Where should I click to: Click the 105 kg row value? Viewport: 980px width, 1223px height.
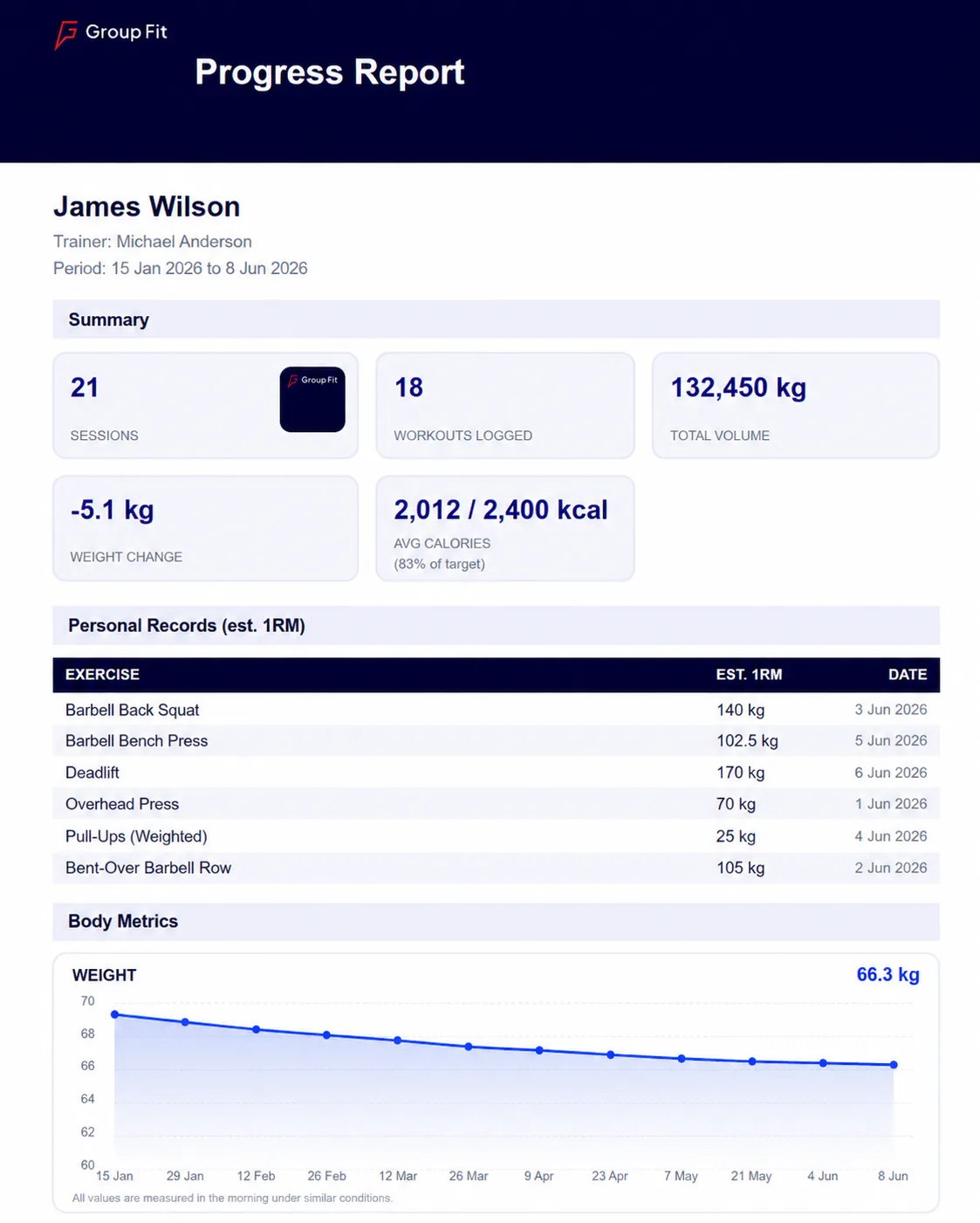(x=740, y=868)
